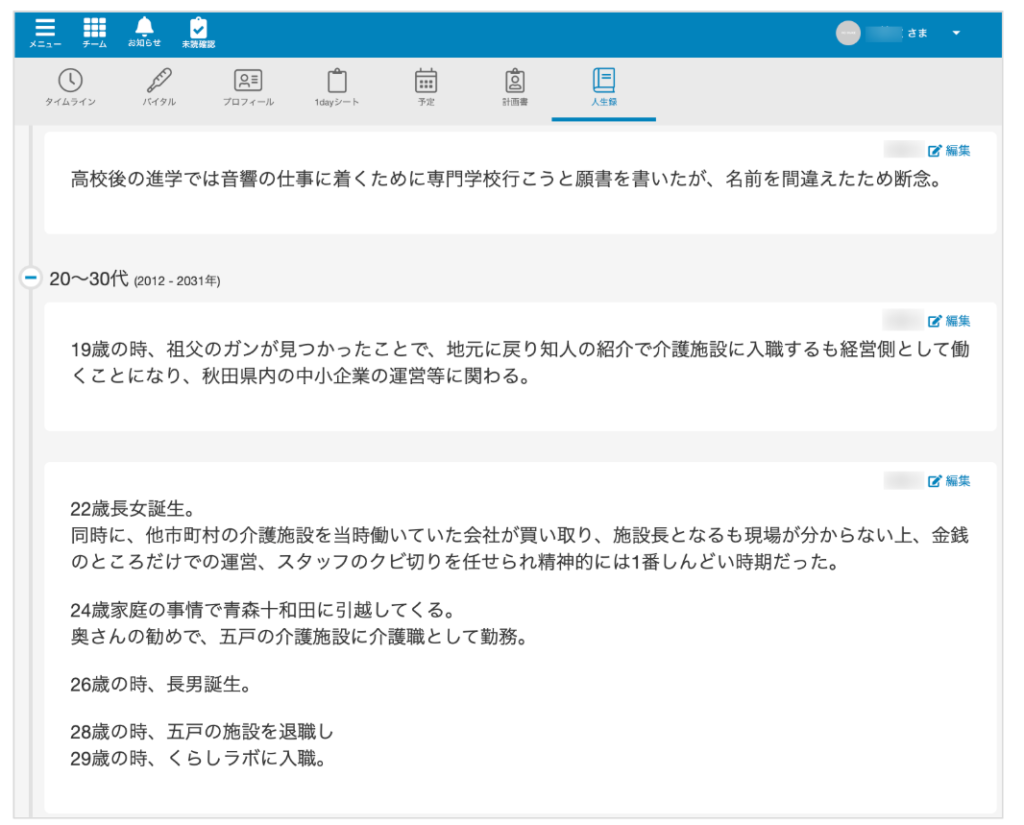1024x825 pixels.
Task: Edit the 高校後の進学 entry
Action: click(x=949, y=151)
